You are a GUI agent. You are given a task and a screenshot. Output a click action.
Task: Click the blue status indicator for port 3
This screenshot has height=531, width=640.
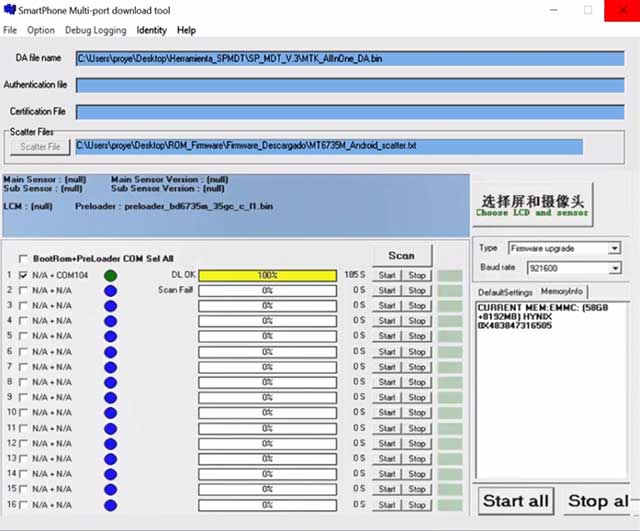click(111, 306)
